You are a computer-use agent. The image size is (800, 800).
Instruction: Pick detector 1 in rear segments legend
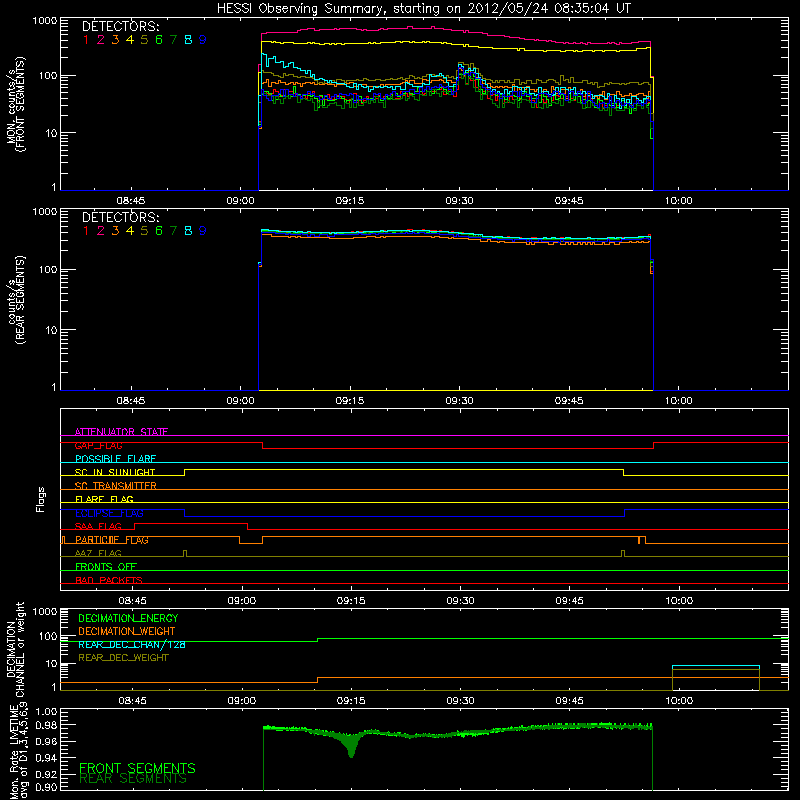click(x=86, y=231)
